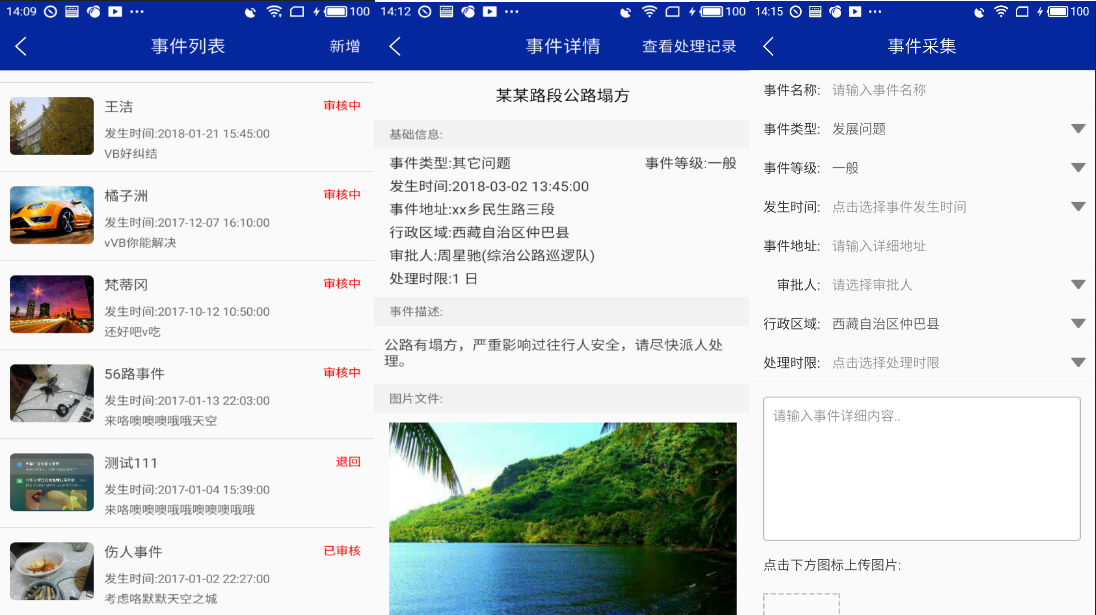
Task: Open the 伤人事件 food thumbnail
Action: (52, 571)
